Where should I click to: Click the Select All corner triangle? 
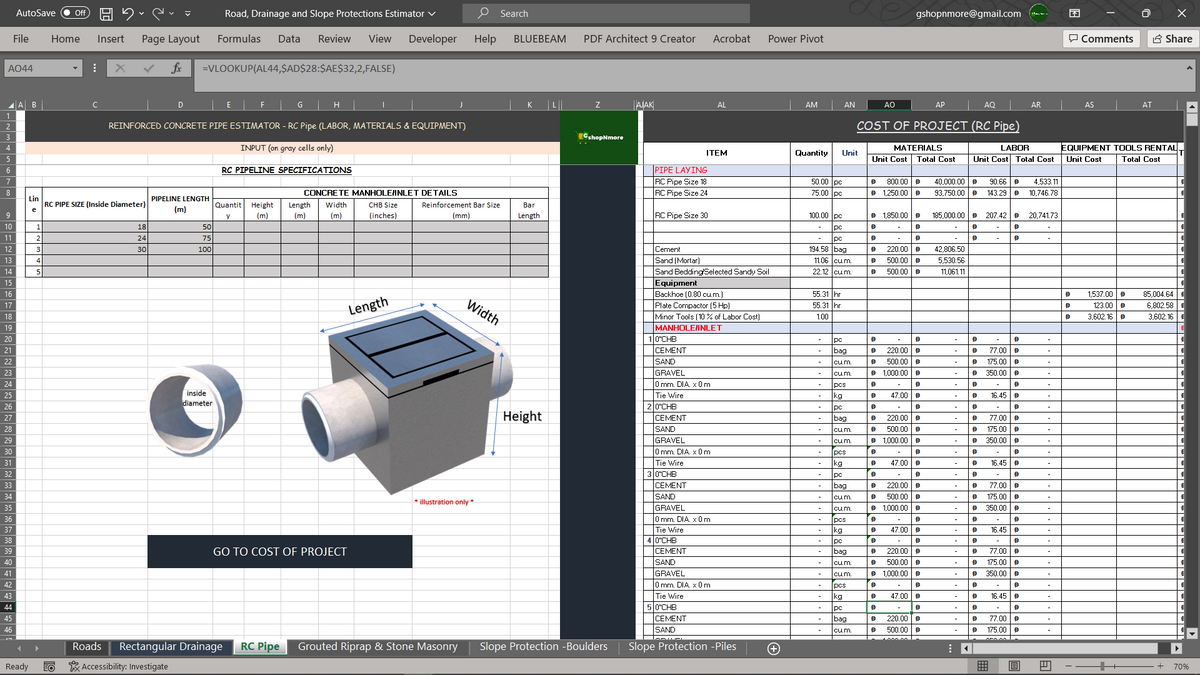tap(11, 103)
